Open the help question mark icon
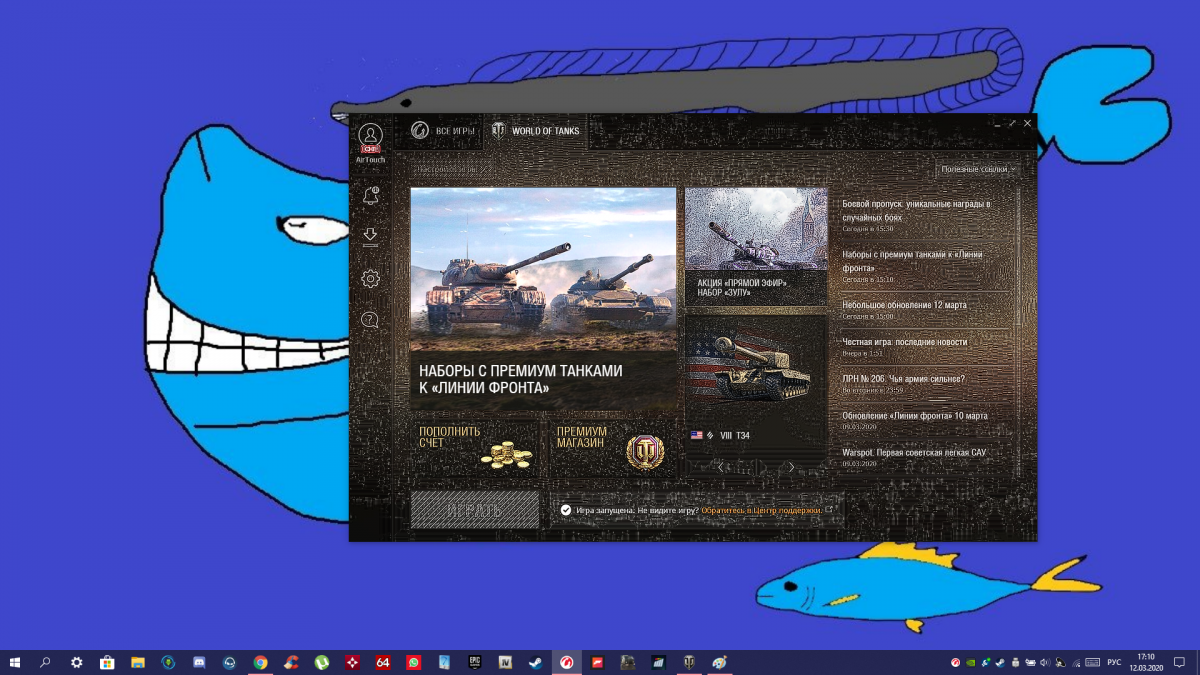Viewport: 1200px width, 675px height. pyautogui.click(x=370, y=320)
